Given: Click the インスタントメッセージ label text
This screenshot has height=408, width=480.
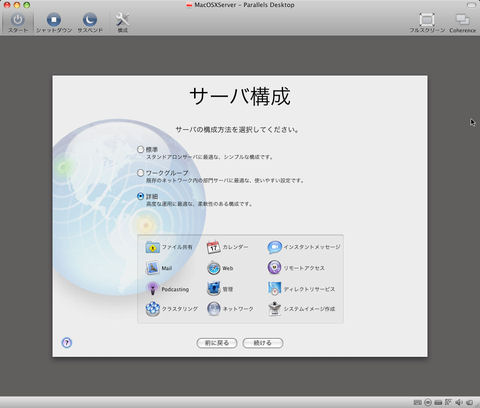Looking at the screenshot, I should [312, 247].
